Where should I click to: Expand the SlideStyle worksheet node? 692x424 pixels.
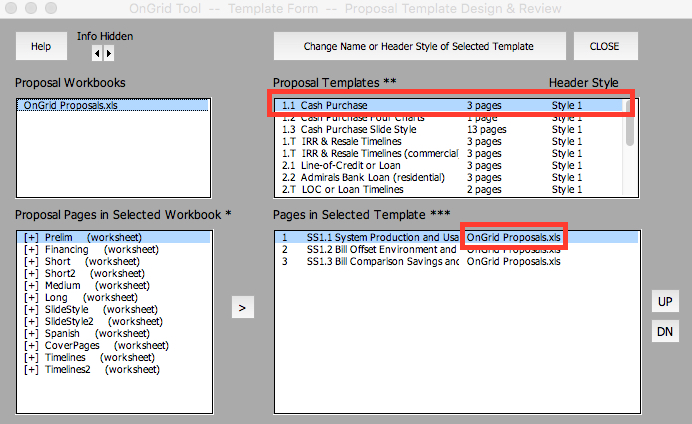tap(30, 309)
